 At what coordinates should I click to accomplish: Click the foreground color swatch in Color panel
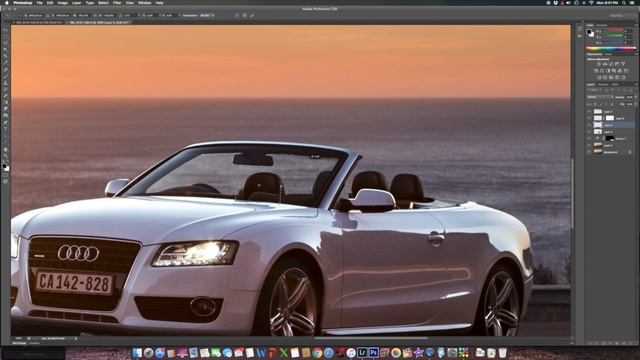(x=589, y=31)
